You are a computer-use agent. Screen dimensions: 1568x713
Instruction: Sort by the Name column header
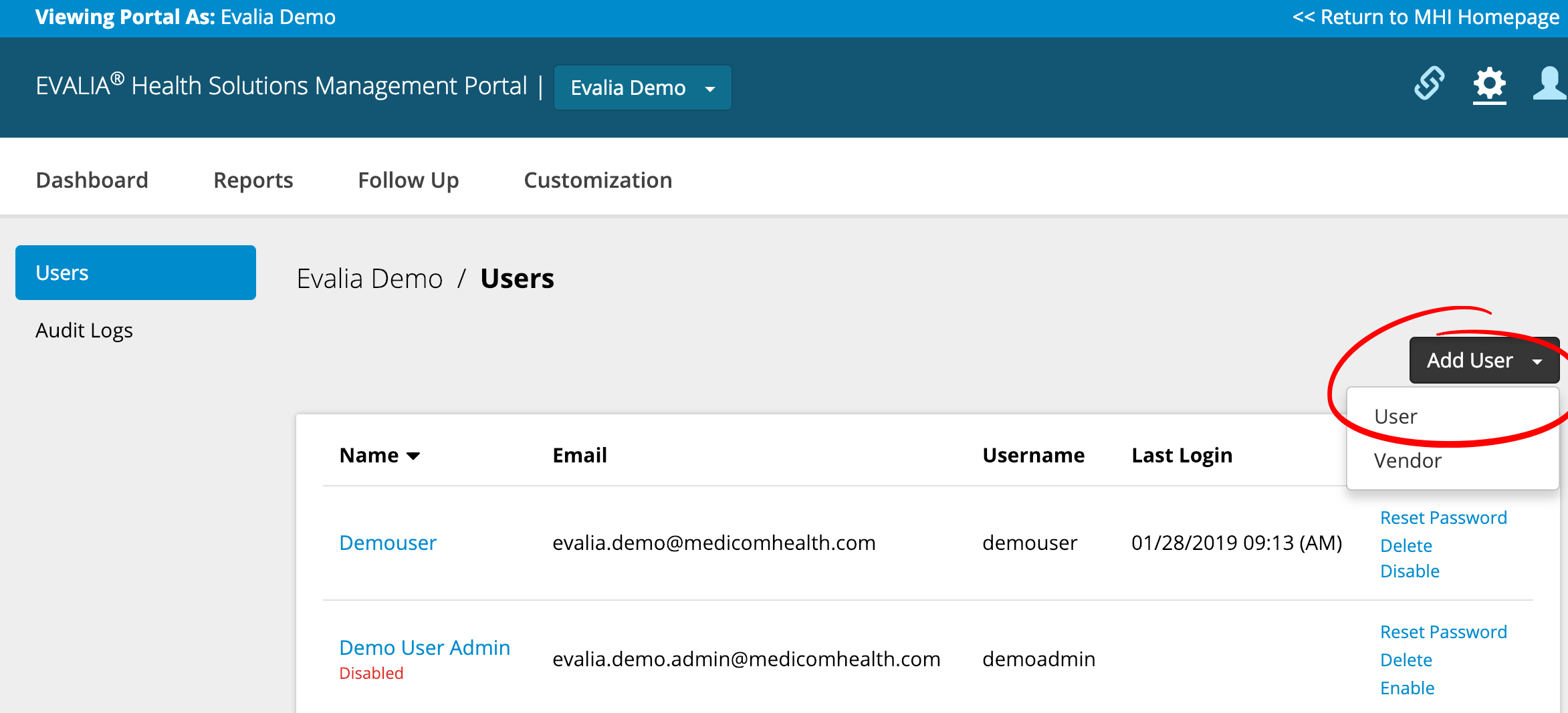click(379, 455)
